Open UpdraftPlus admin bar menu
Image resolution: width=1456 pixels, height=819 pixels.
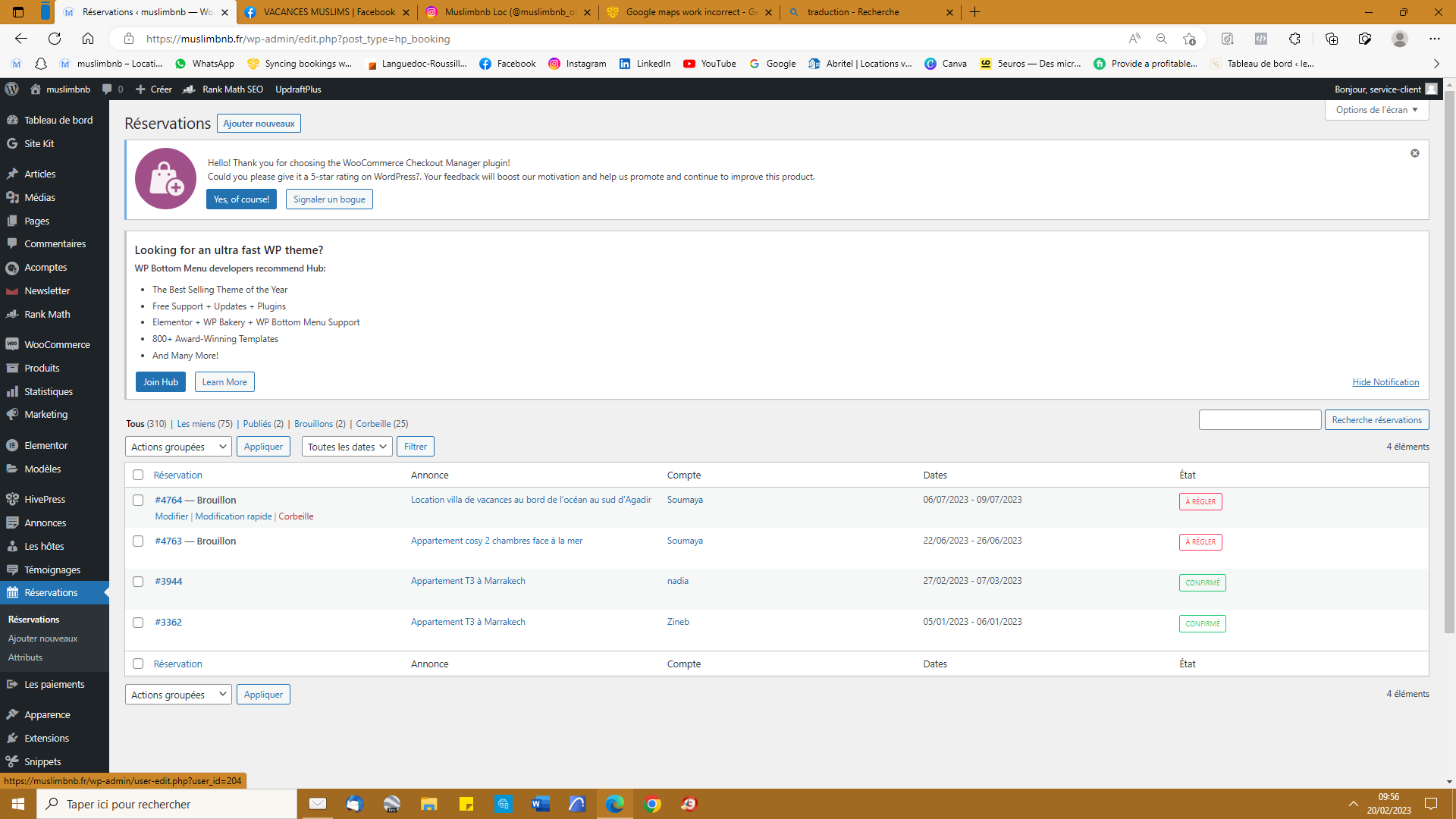pyautogui.click(x=298, y=89)
